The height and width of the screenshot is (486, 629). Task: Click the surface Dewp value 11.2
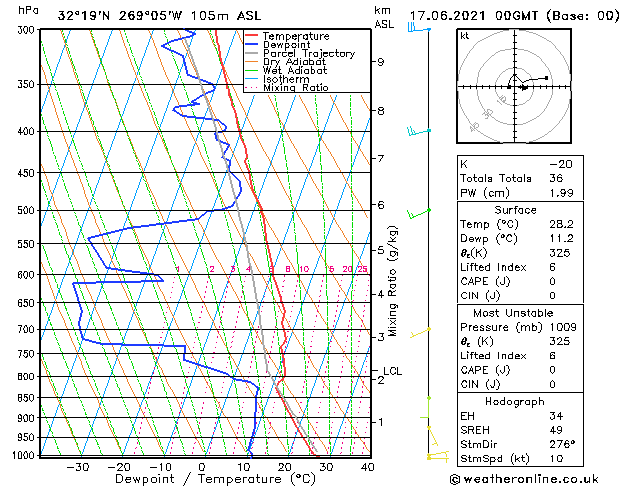(561, 239)
